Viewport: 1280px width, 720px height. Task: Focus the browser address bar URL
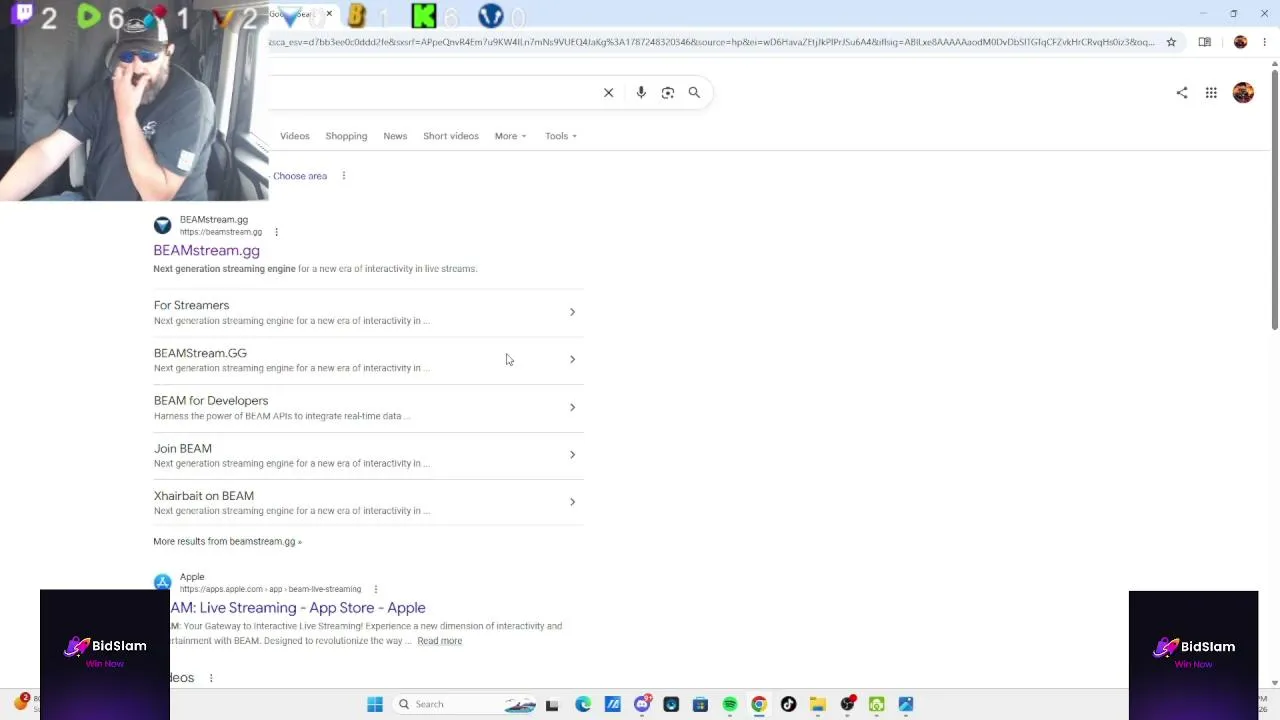tap(711, 42)
